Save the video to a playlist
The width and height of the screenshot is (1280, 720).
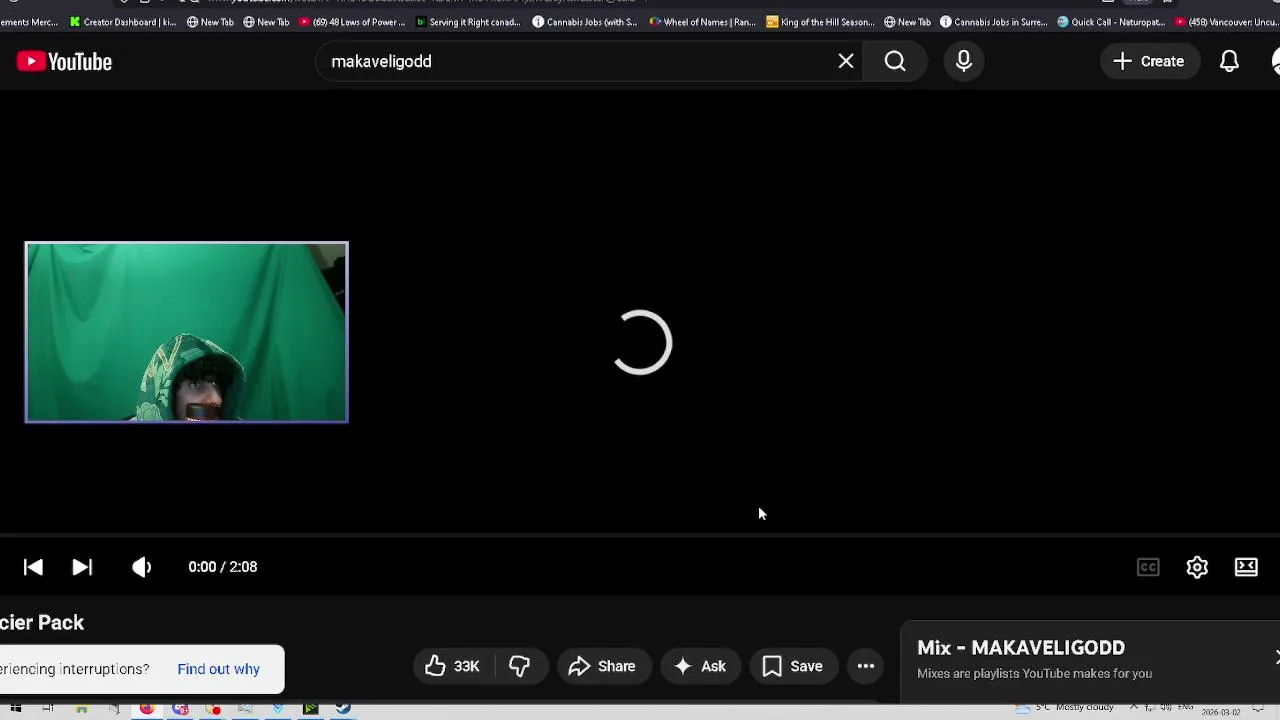tap(793, 666)
